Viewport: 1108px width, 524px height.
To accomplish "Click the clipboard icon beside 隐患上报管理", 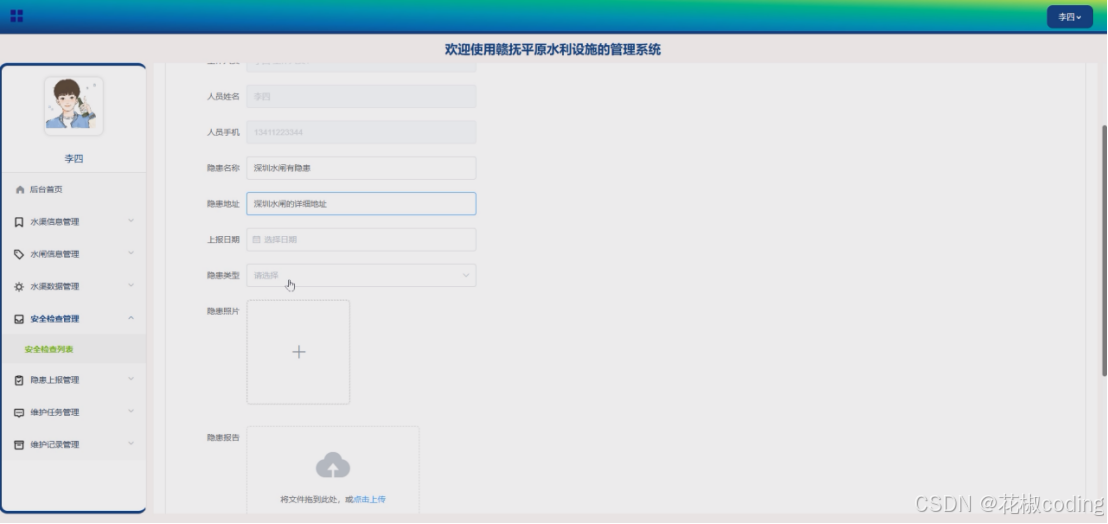I will pos(19,380).
